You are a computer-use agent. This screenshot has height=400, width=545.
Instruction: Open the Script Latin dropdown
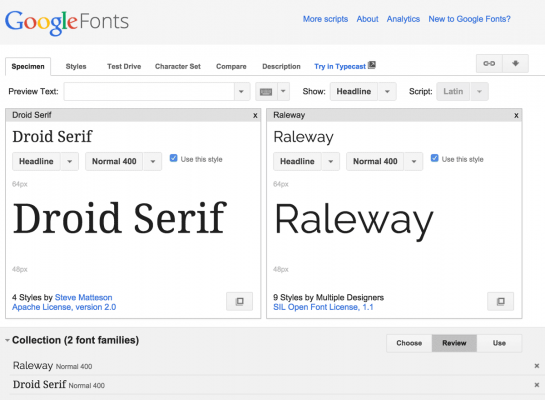(x=462, y=92)
